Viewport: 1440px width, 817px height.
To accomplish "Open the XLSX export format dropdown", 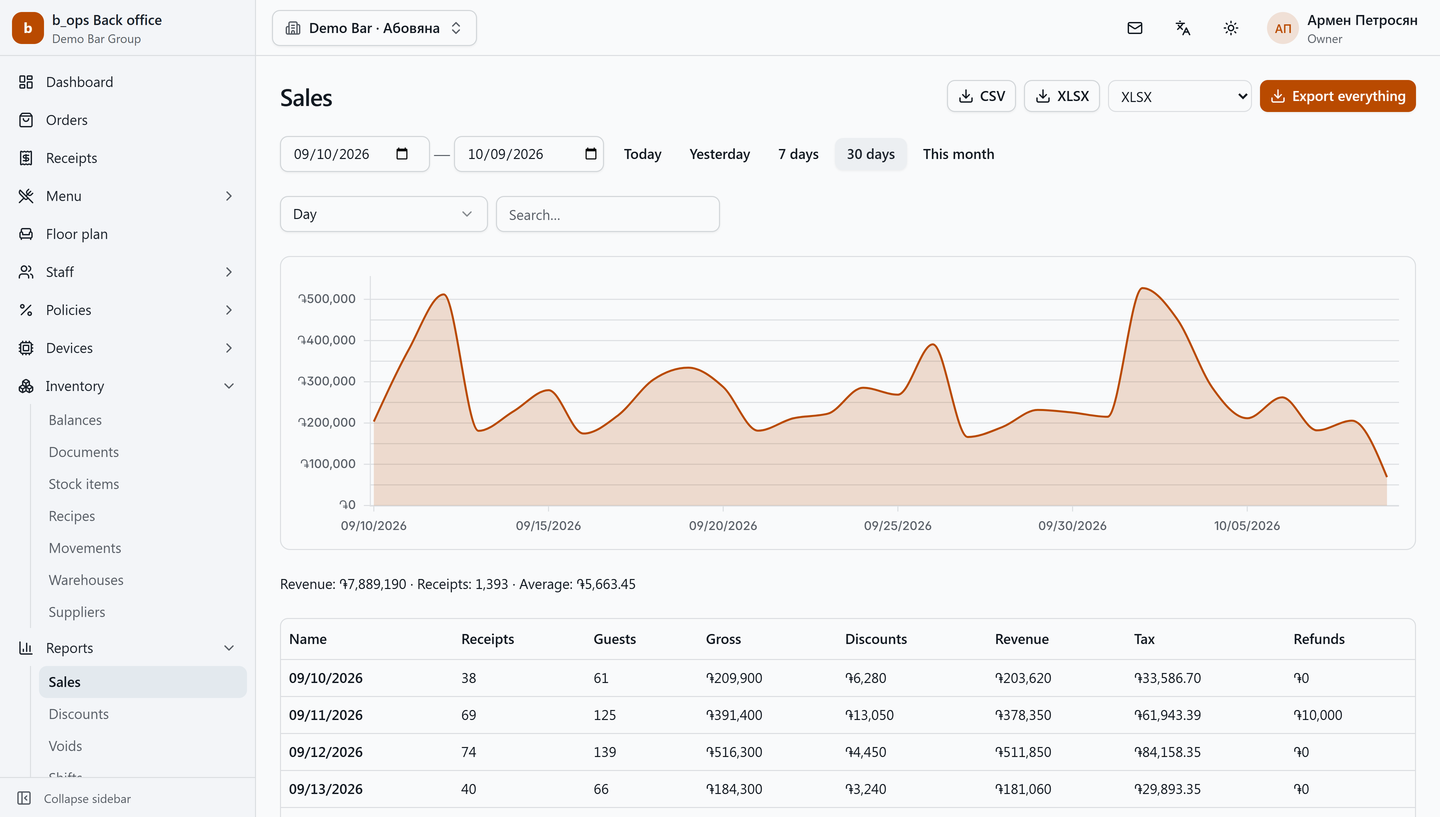I will click(x=1180, y=96).
